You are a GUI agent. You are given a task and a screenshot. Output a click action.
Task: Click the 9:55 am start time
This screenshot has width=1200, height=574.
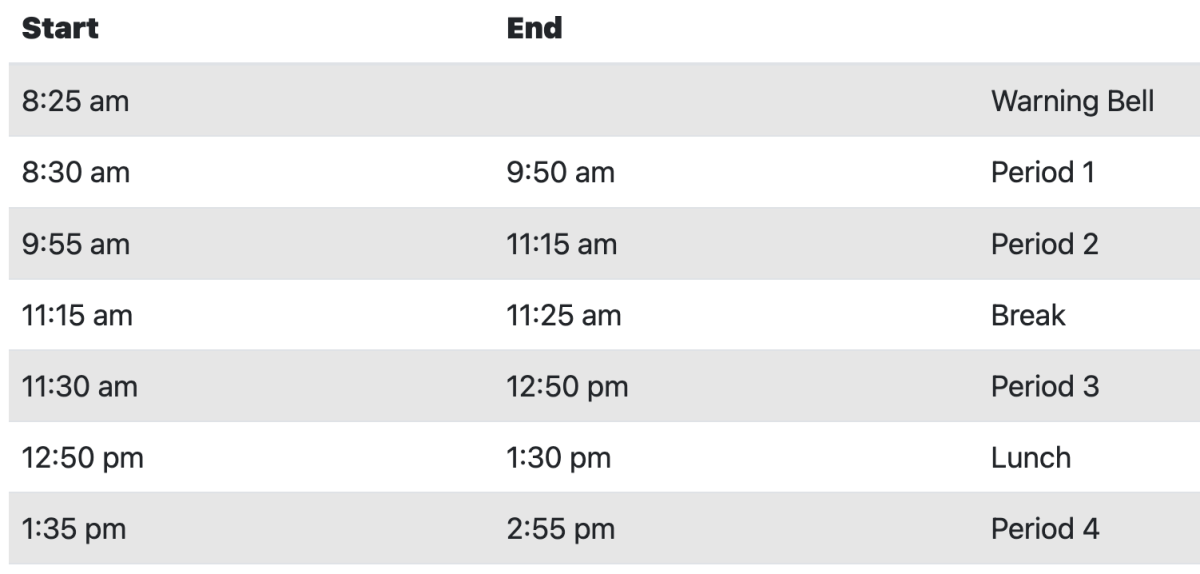click(x=75, y=244)
